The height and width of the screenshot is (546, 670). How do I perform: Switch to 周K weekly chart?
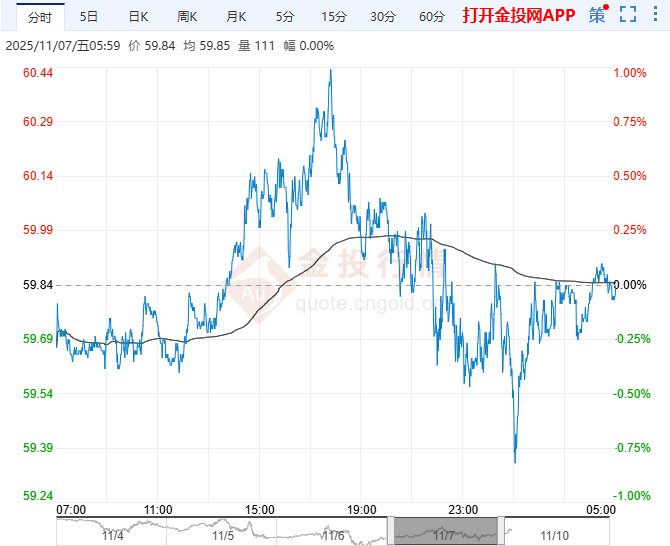click(188, 16)
